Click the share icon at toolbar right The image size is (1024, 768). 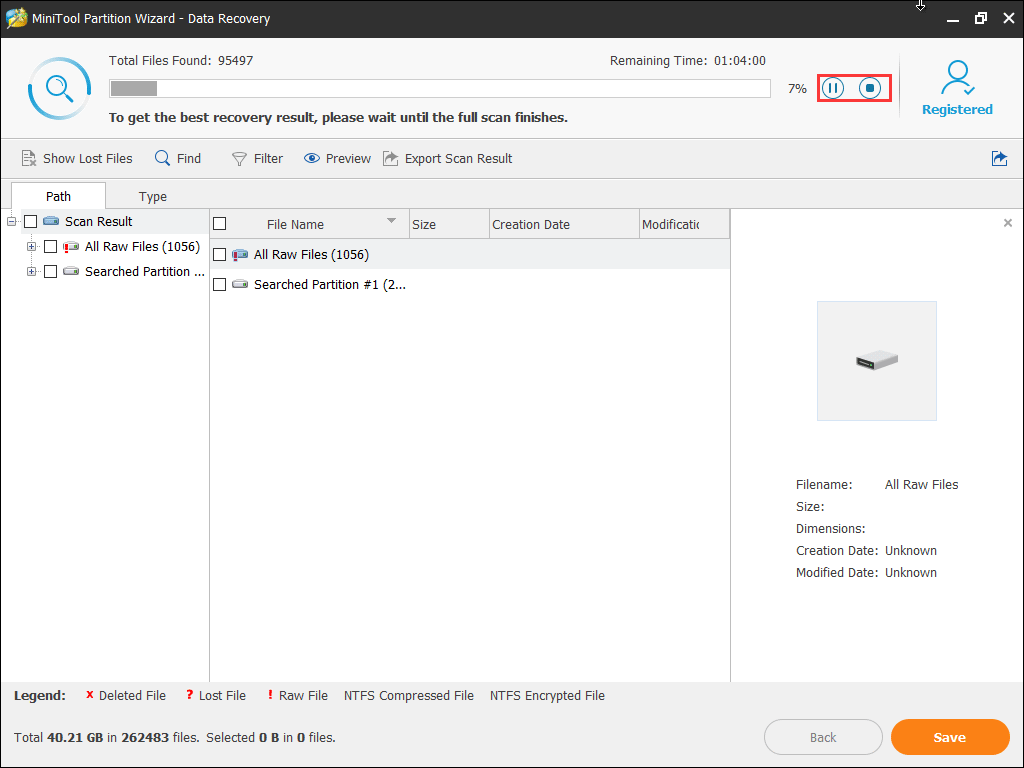coord(999,158)
